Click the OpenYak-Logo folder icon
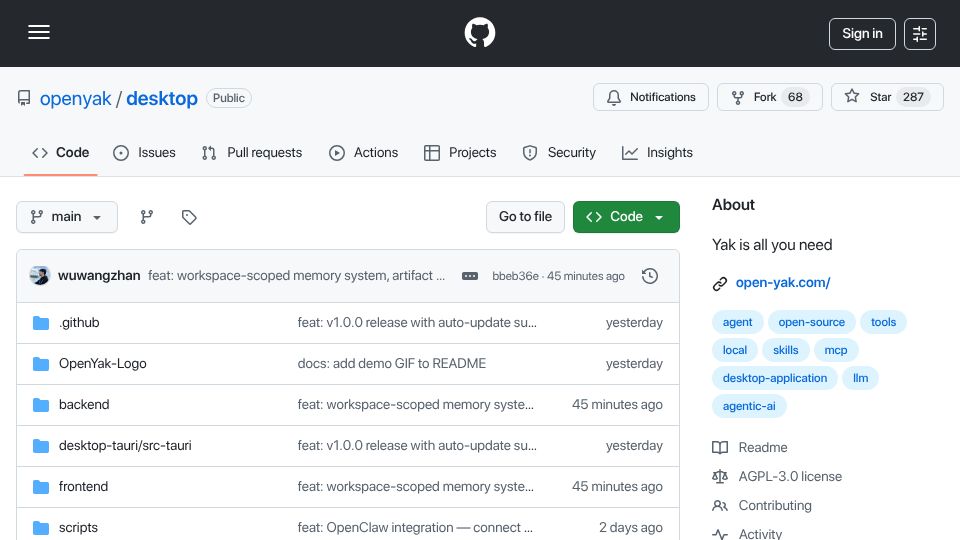This screenshot has width=960, height=540. (x=41, y=364)
